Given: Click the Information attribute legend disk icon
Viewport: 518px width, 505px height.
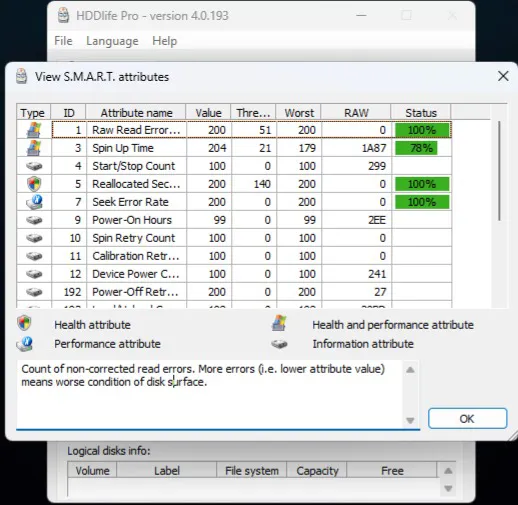Looking at the screenshot, I should (279, 344).
